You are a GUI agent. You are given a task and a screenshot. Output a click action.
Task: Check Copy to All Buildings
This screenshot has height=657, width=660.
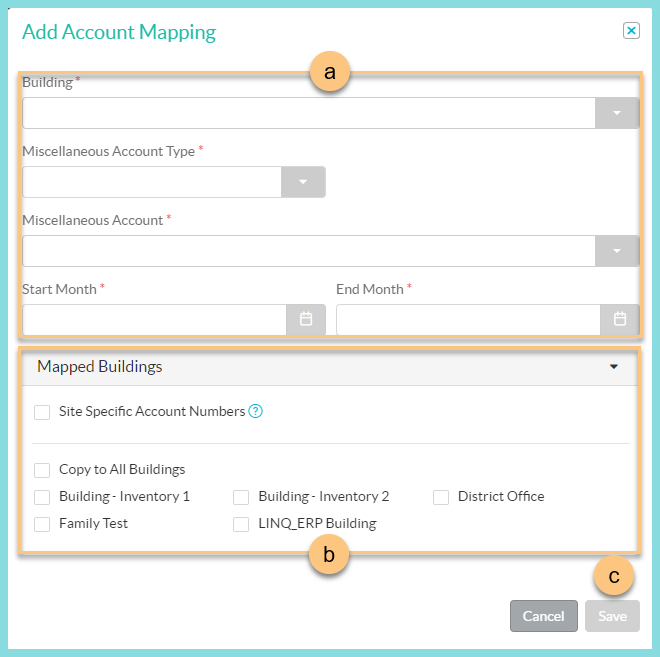pyautogui.click(x=42, y=470)
